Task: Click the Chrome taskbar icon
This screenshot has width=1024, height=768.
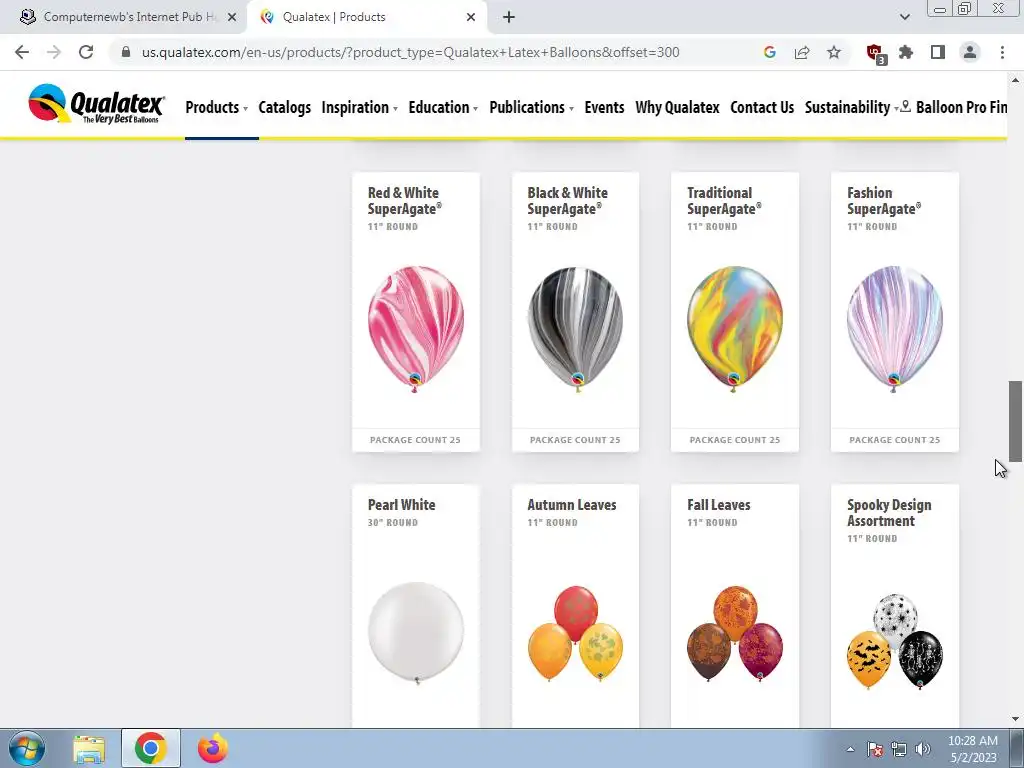Action: click(x=151, y=748)
